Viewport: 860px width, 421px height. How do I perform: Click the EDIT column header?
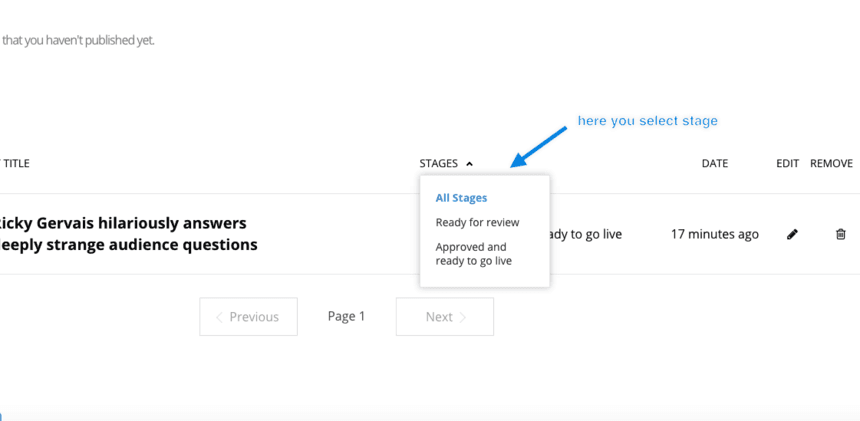coord(787,163)
